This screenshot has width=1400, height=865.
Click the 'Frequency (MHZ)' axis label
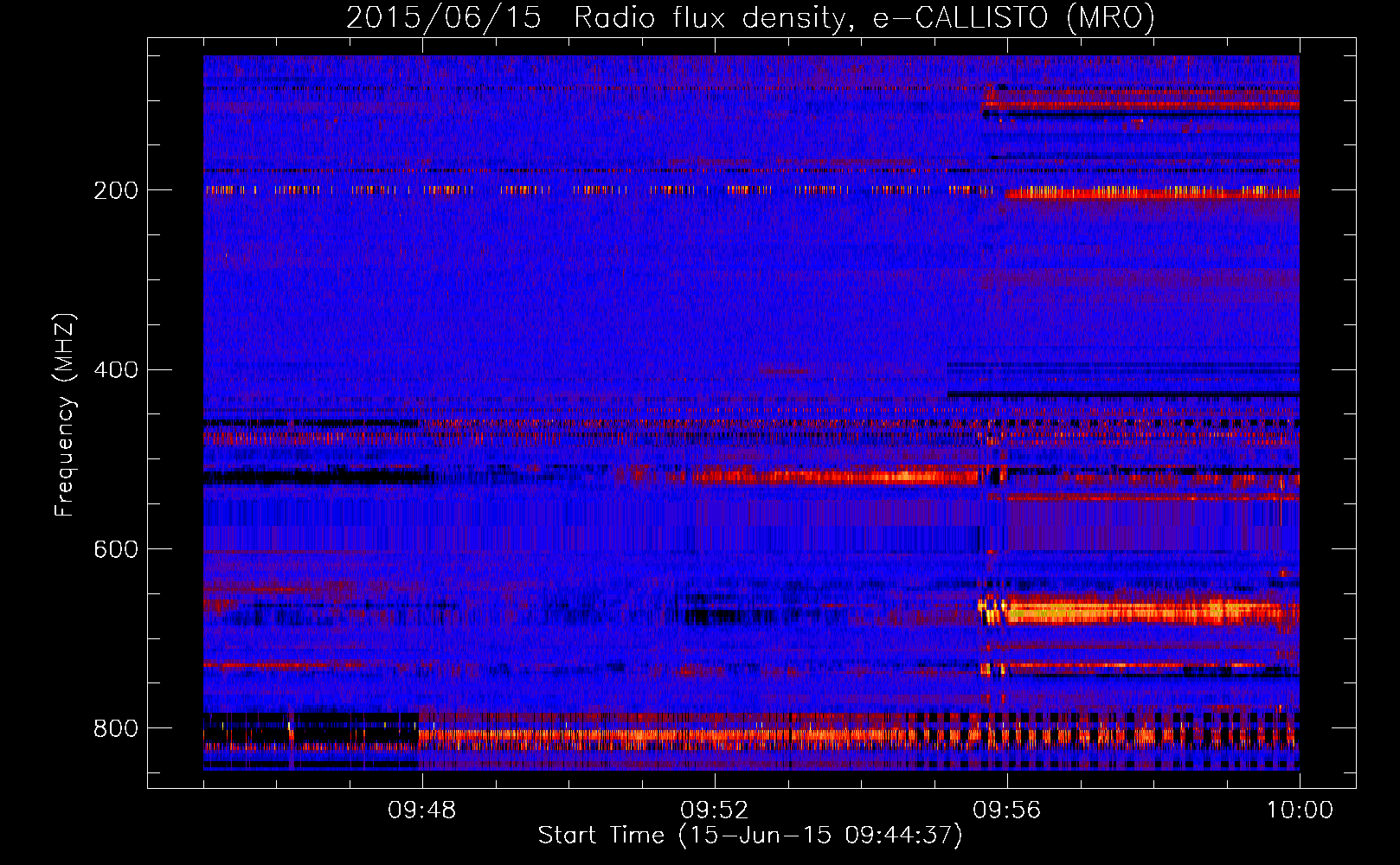coord(65,414)
